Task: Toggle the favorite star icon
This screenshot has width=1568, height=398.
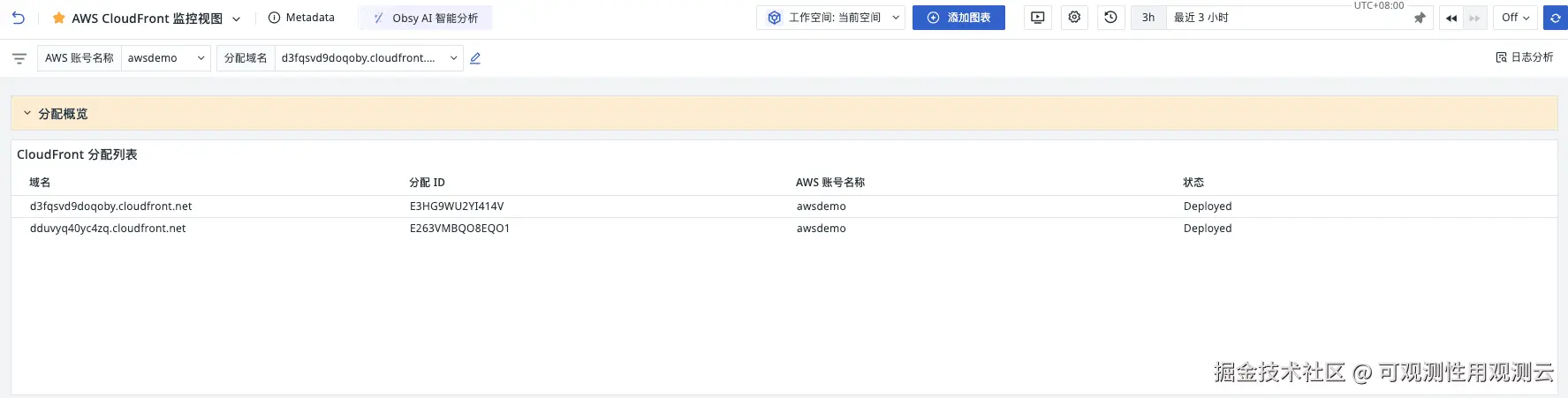Action: tap(59, 18)
